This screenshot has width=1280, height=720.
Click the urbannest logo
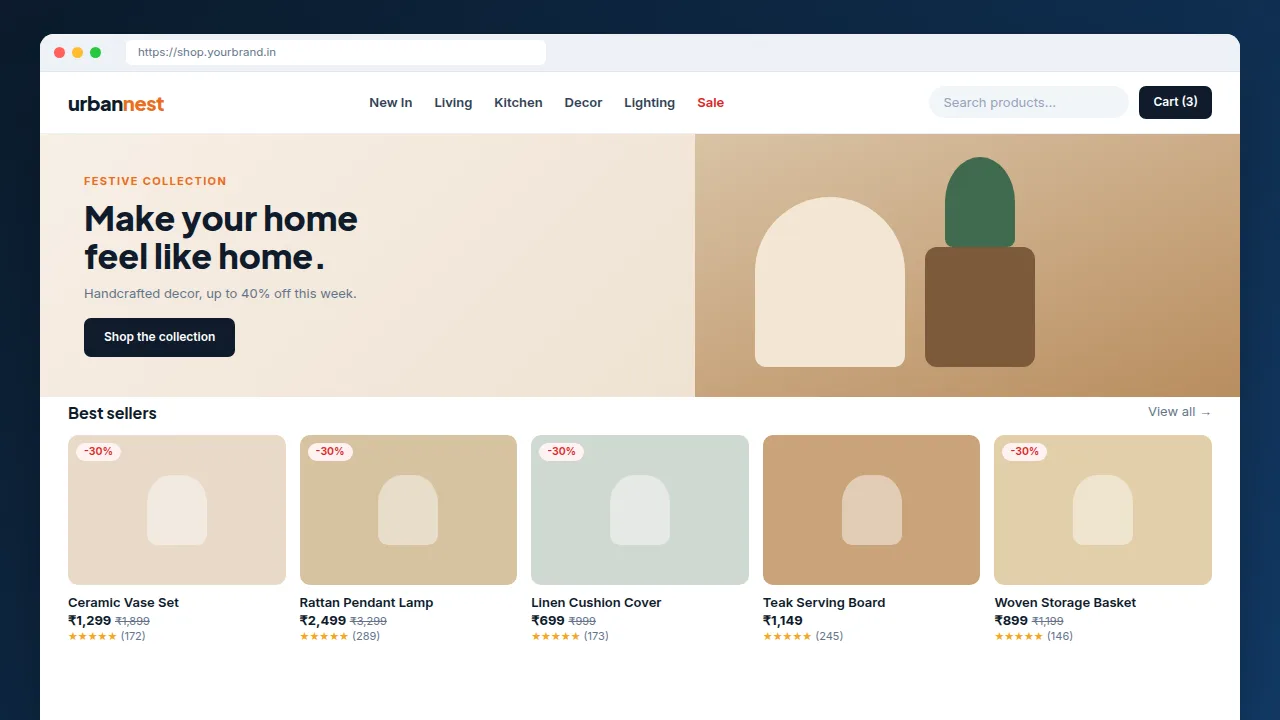pos(116,103)
